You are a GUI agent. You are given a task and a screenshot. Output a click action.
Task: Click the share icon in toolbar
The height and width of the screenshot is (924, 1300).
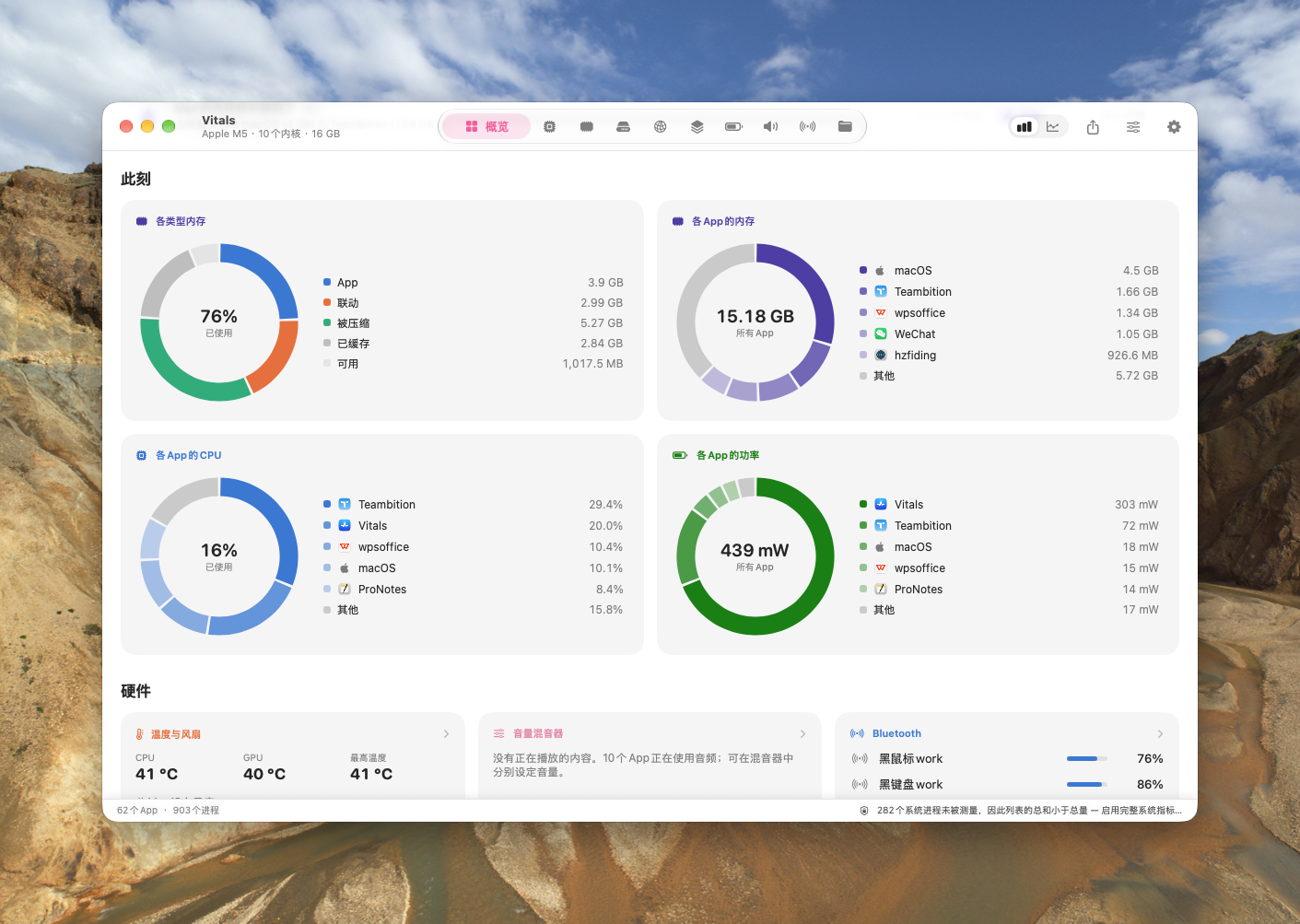pos(1093,127)
